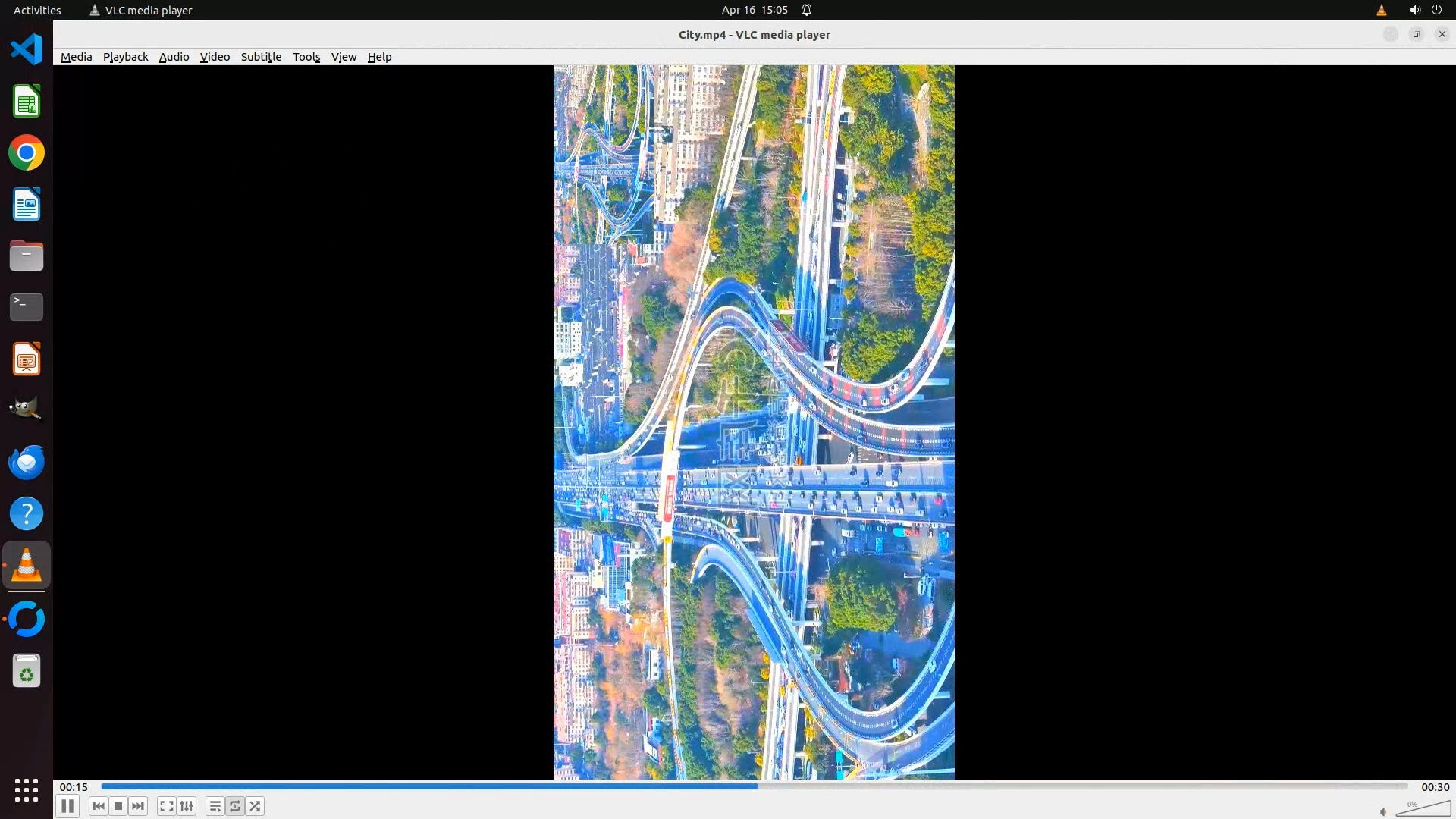Toggle loop repeat mode
Screen dimensions: 1456x819
(x=235, y=806)
